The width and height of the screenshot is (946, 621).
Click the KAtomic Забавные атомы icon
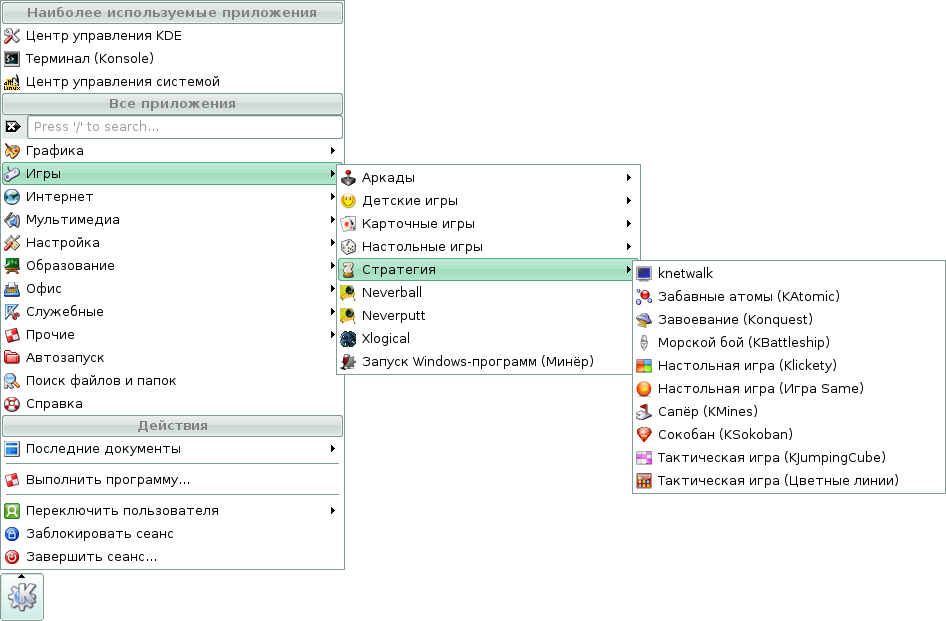[x=644, y=297]
